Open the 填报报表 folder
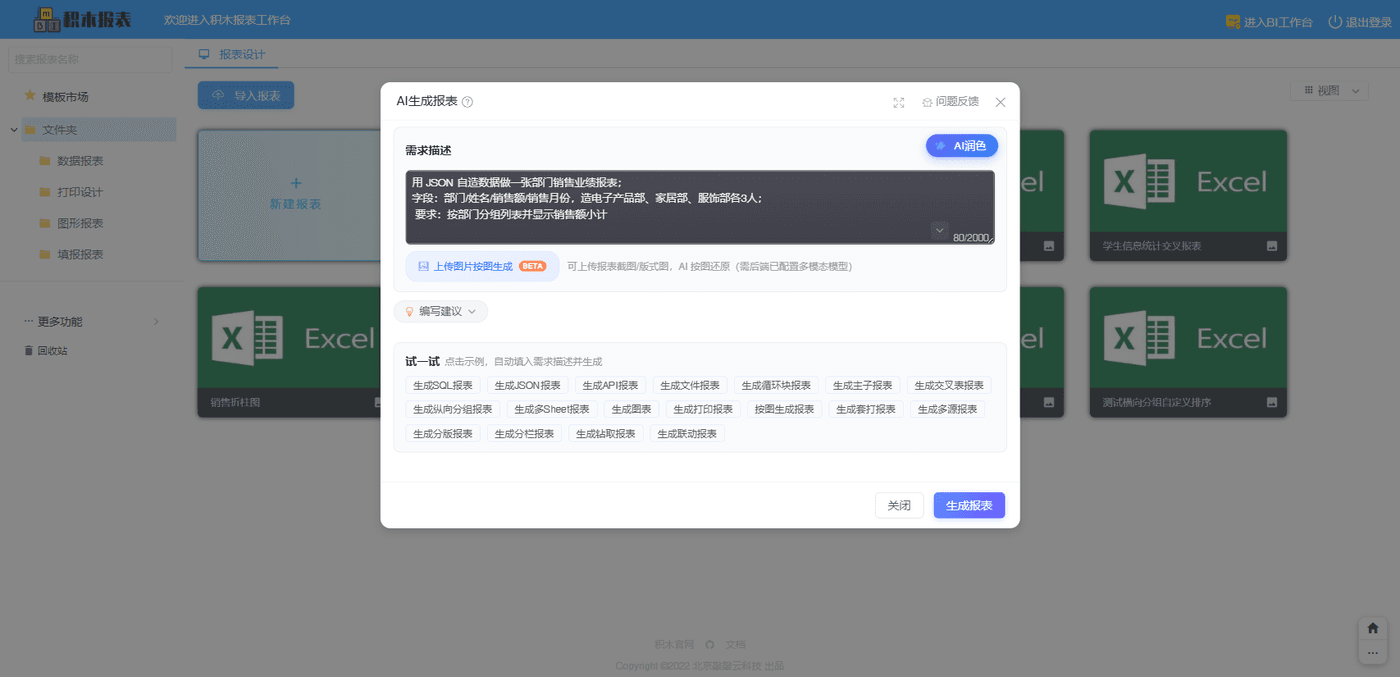Screen dimensions: 1400x677 [80, 254]
